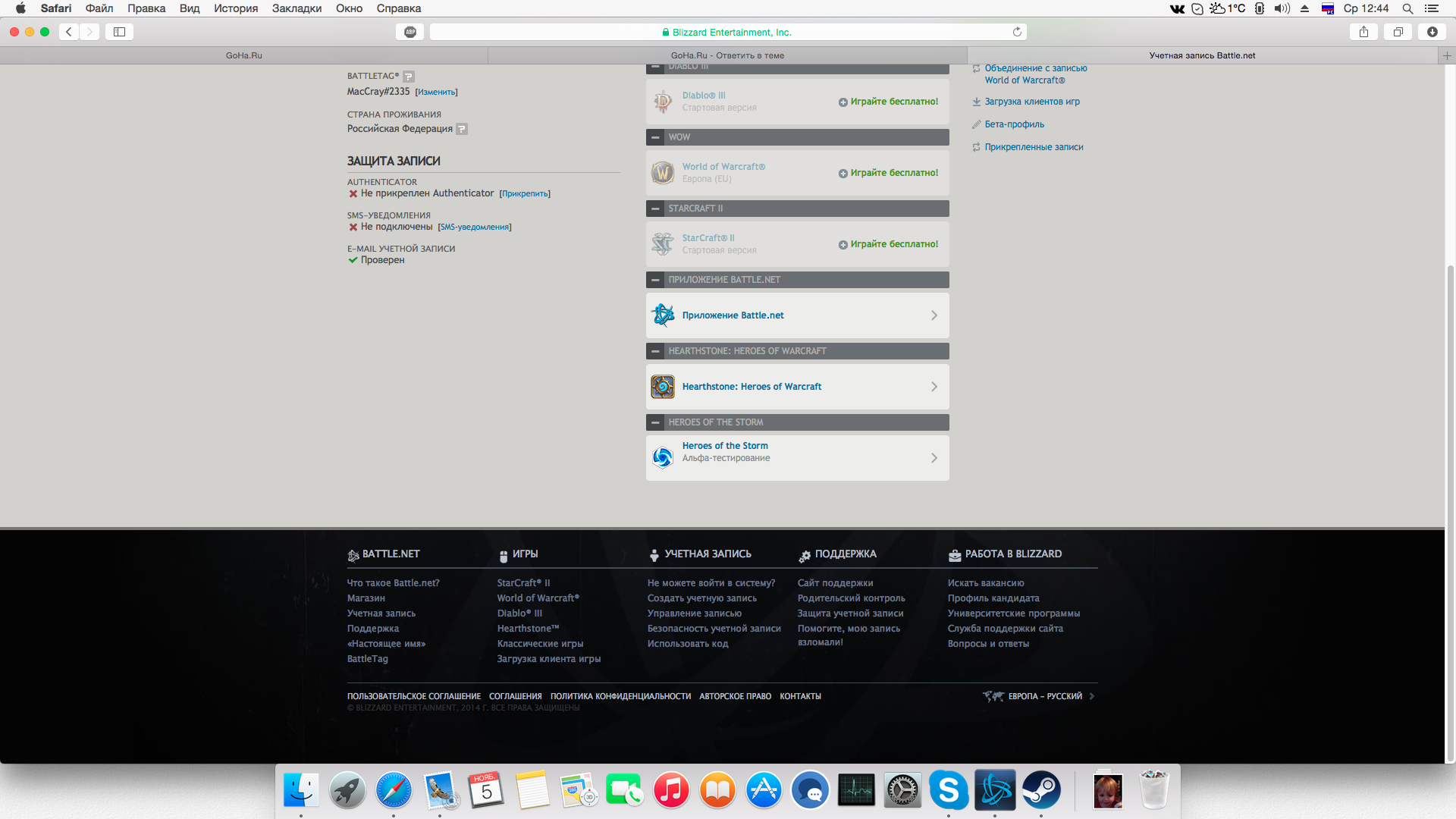
Task: Open iBooks in the Dock
Action: tap(717, 790)
